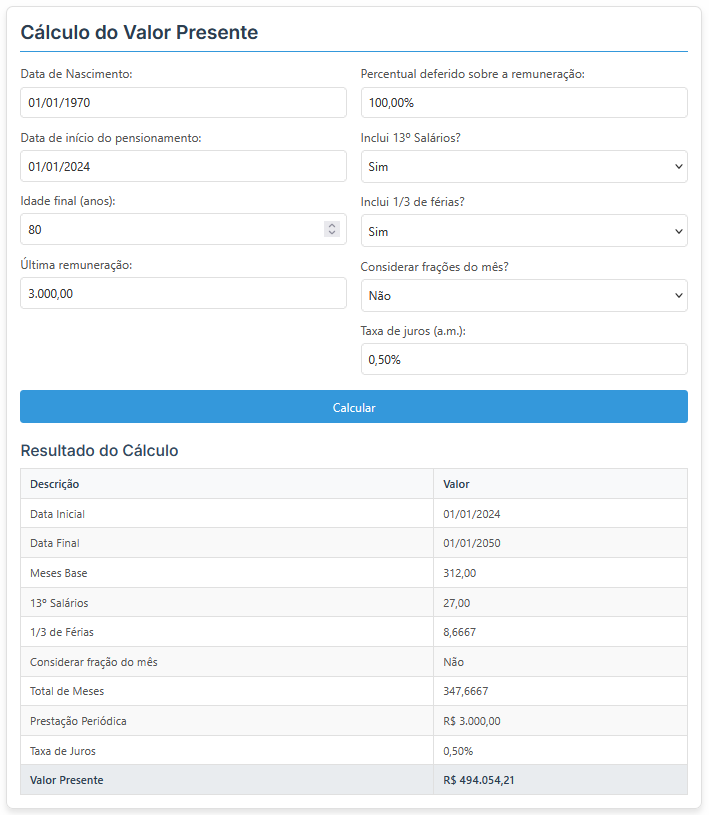Click the Descrição column header
This screenshot has height=815, width=709.
tap(55, 484)
